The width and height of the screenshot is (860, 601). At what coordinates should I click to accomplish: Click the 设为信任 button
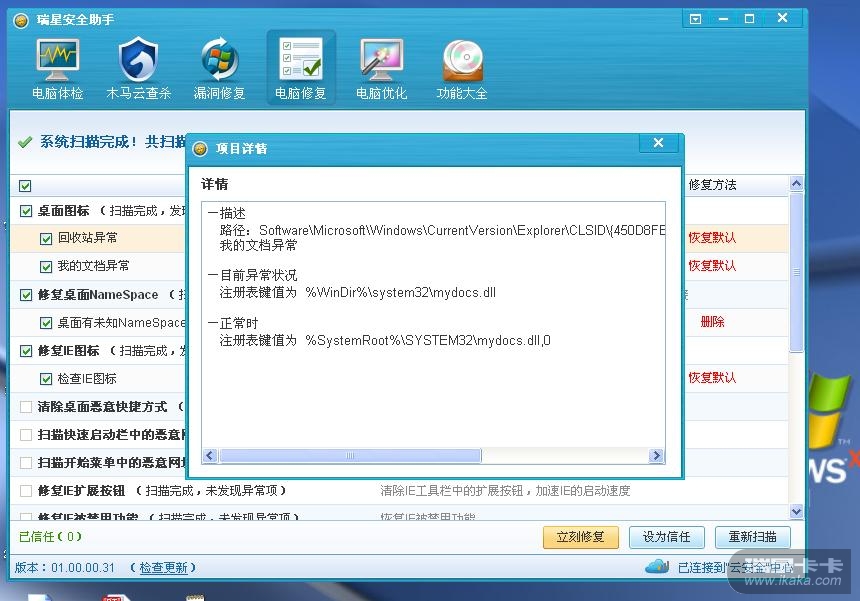tap(666, 537)
